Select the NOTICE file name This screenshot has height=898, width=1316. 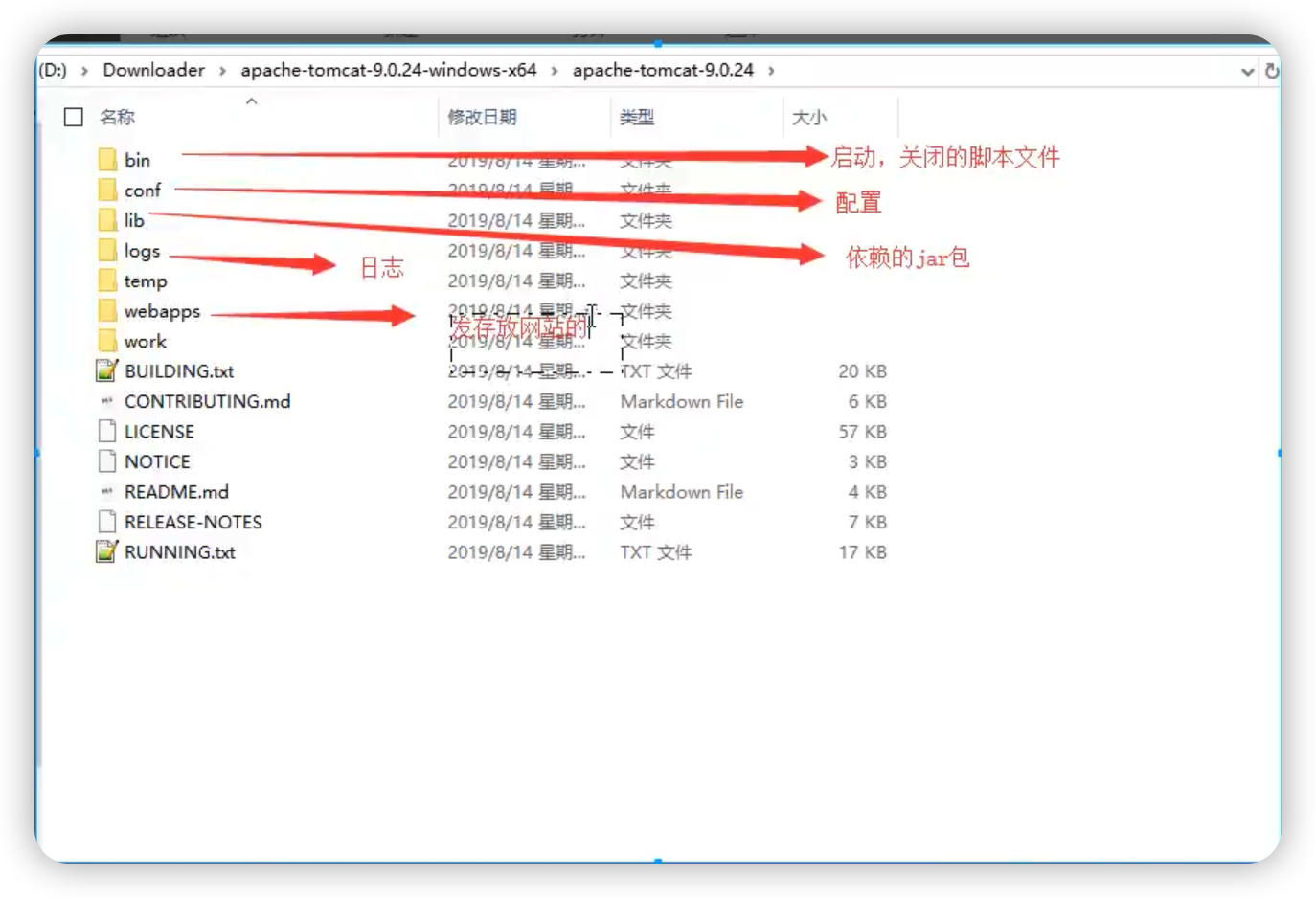[x=157, y=461]
